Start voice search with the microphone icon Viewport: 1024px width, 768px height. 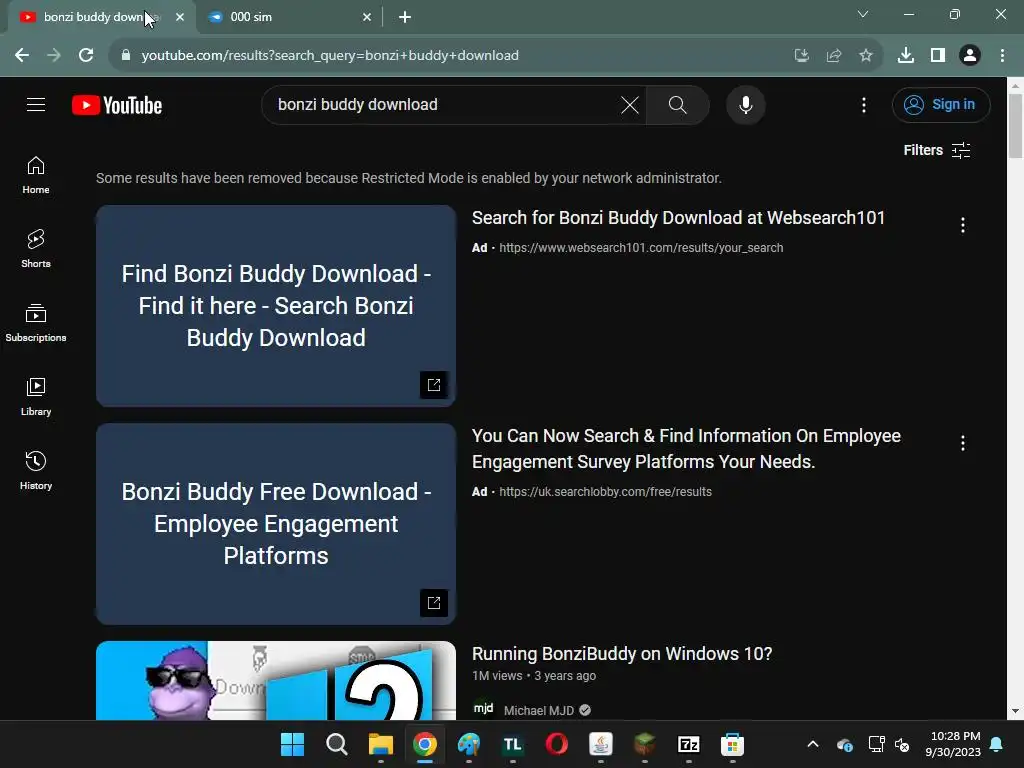coord(745,104)
